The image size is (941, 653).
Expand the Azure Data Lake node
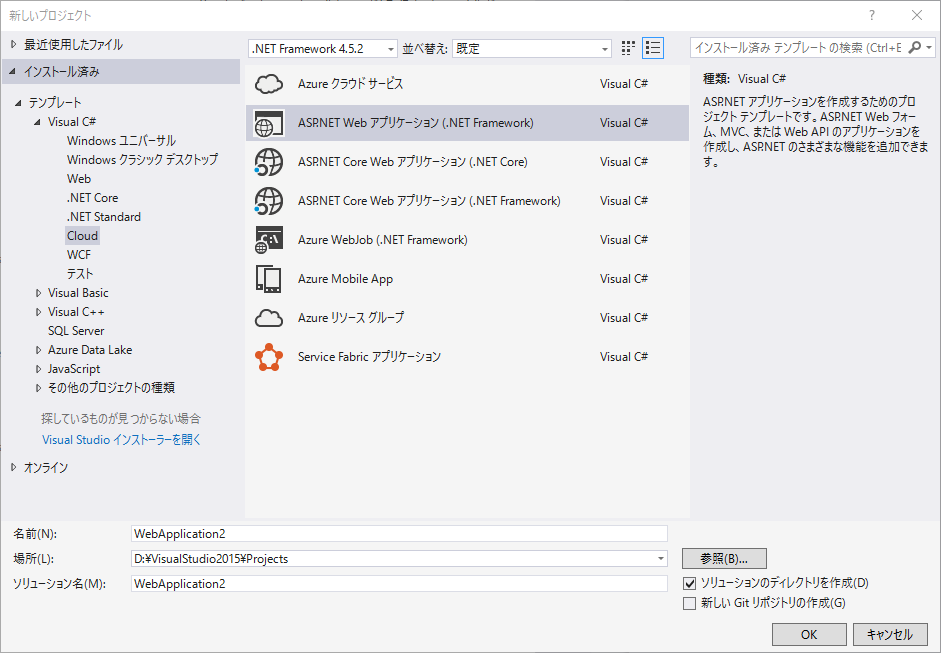pyautogui.click(x=38, y=350)
